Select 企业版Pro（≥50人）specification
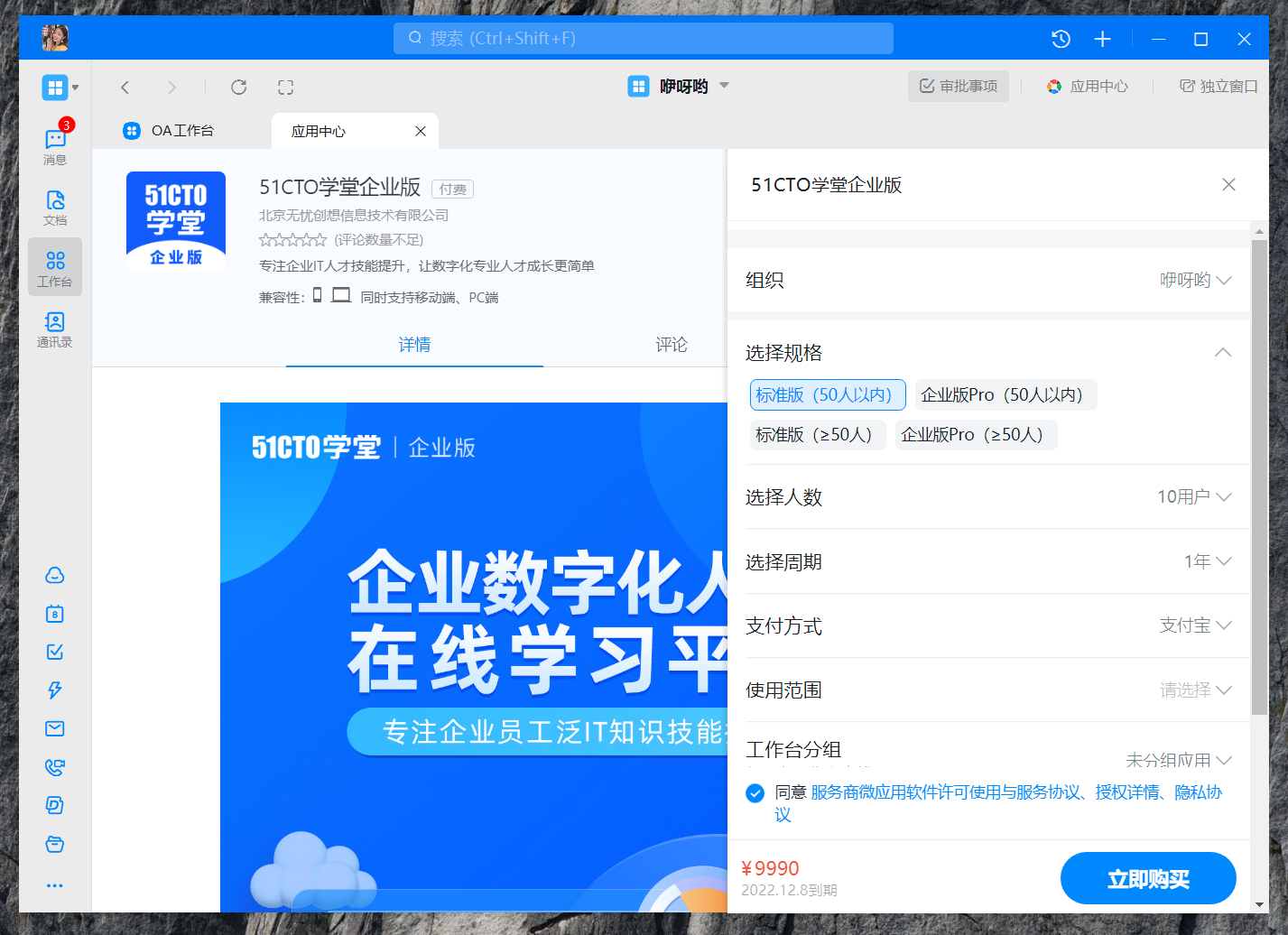 click(x=976, y=434)
